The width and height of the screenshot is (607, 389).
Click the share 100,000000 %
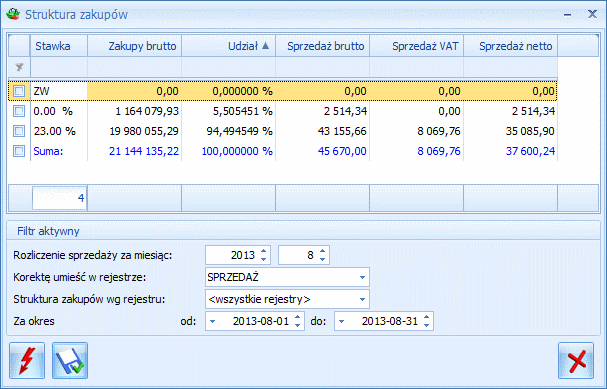pyautogui.click(x=237, y=151)
